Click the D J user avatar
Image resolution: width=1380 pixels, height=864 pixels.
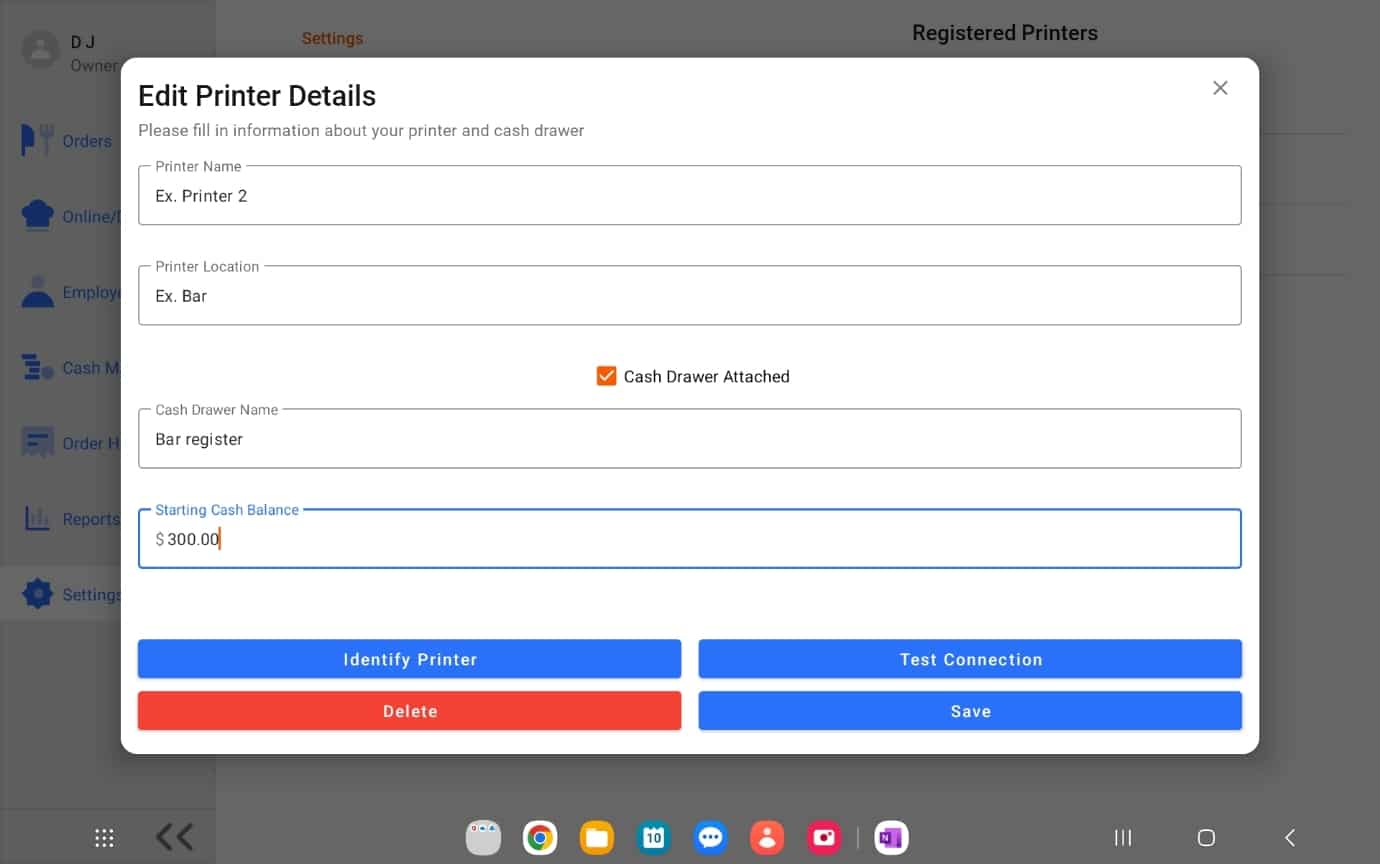pos(41,49)
